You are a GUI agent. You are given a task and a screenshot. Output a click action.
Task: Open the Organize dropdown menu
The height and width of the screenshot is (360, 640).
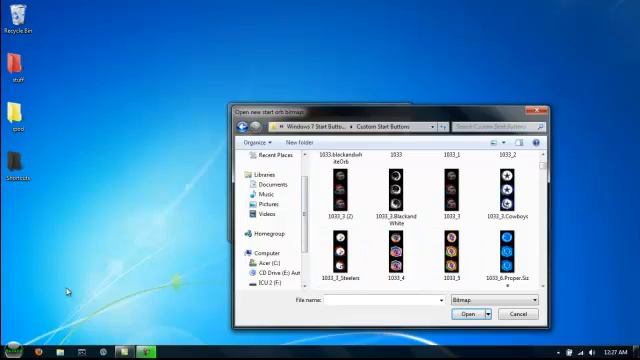[257, 142]
